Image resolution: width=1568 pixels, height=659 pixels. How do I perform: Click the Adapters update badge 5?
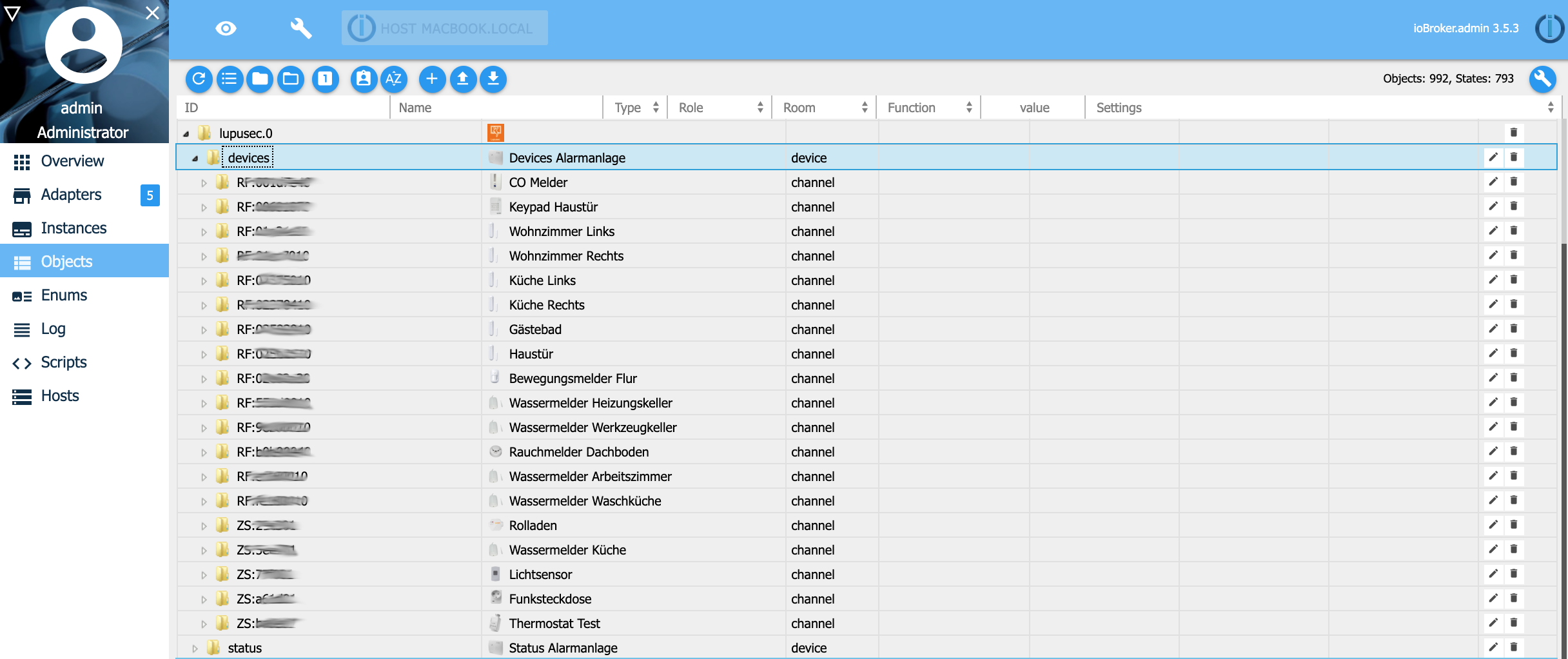pyautogui.click(x=150, y=195)
